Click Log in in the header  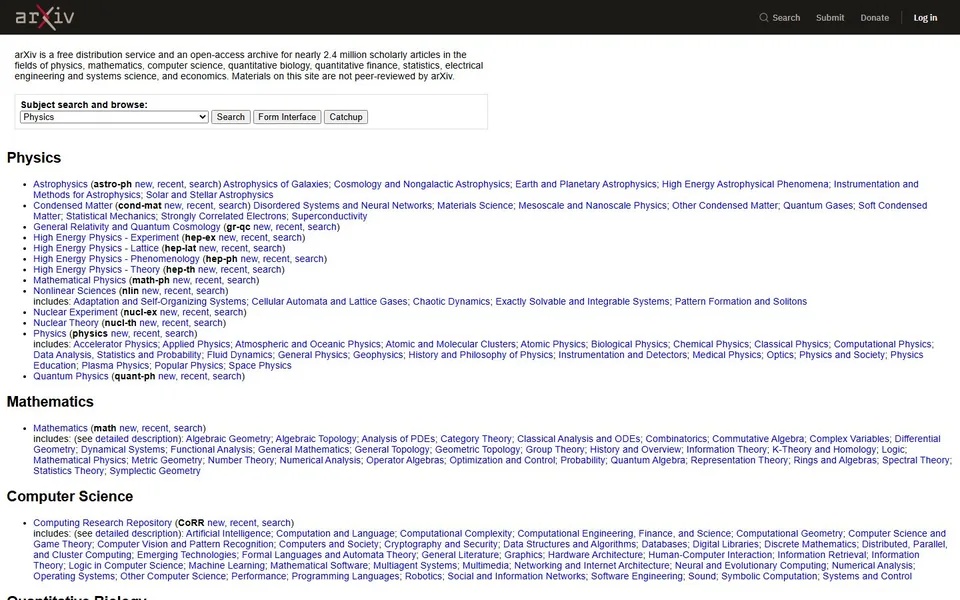click(925, 18)
